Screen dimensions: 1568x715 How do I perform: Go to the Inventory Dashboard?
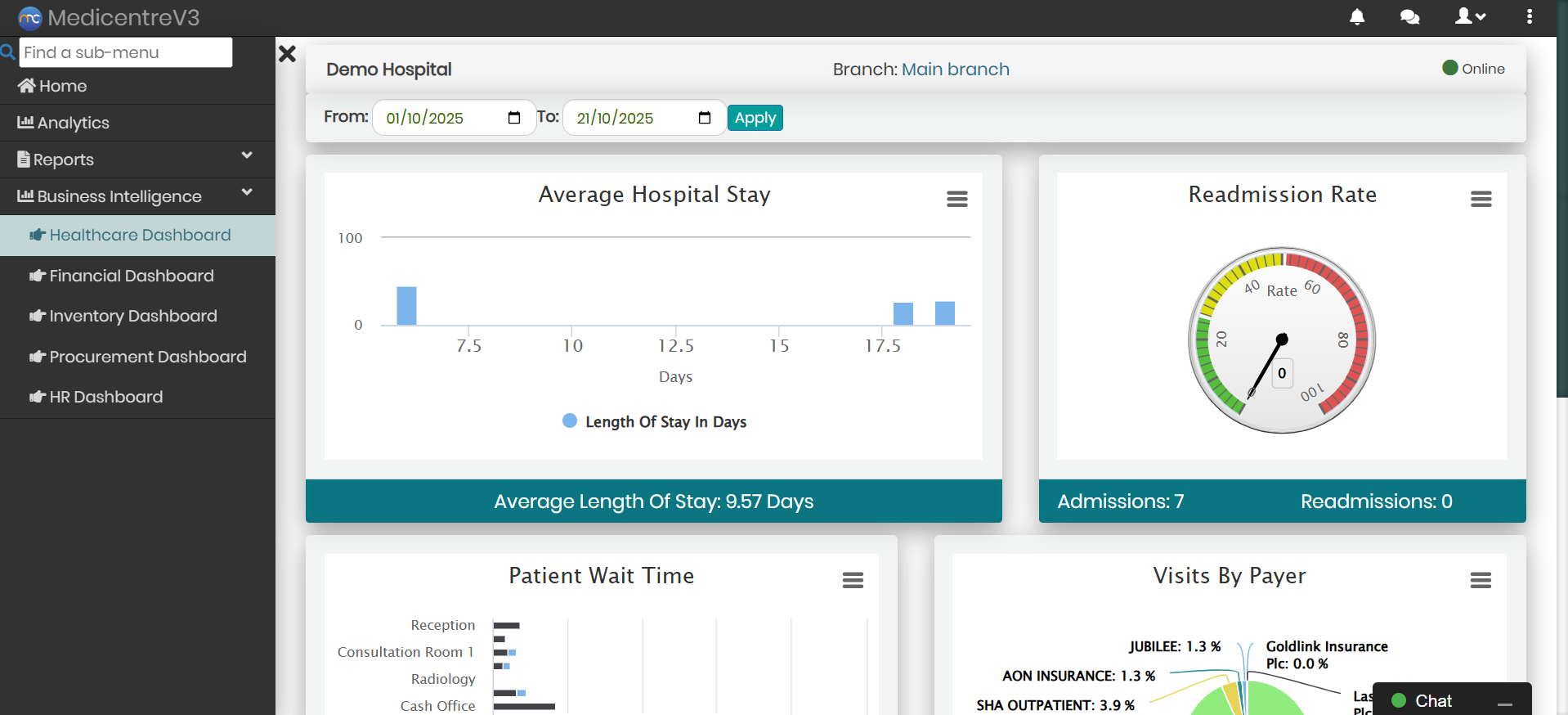132,316
